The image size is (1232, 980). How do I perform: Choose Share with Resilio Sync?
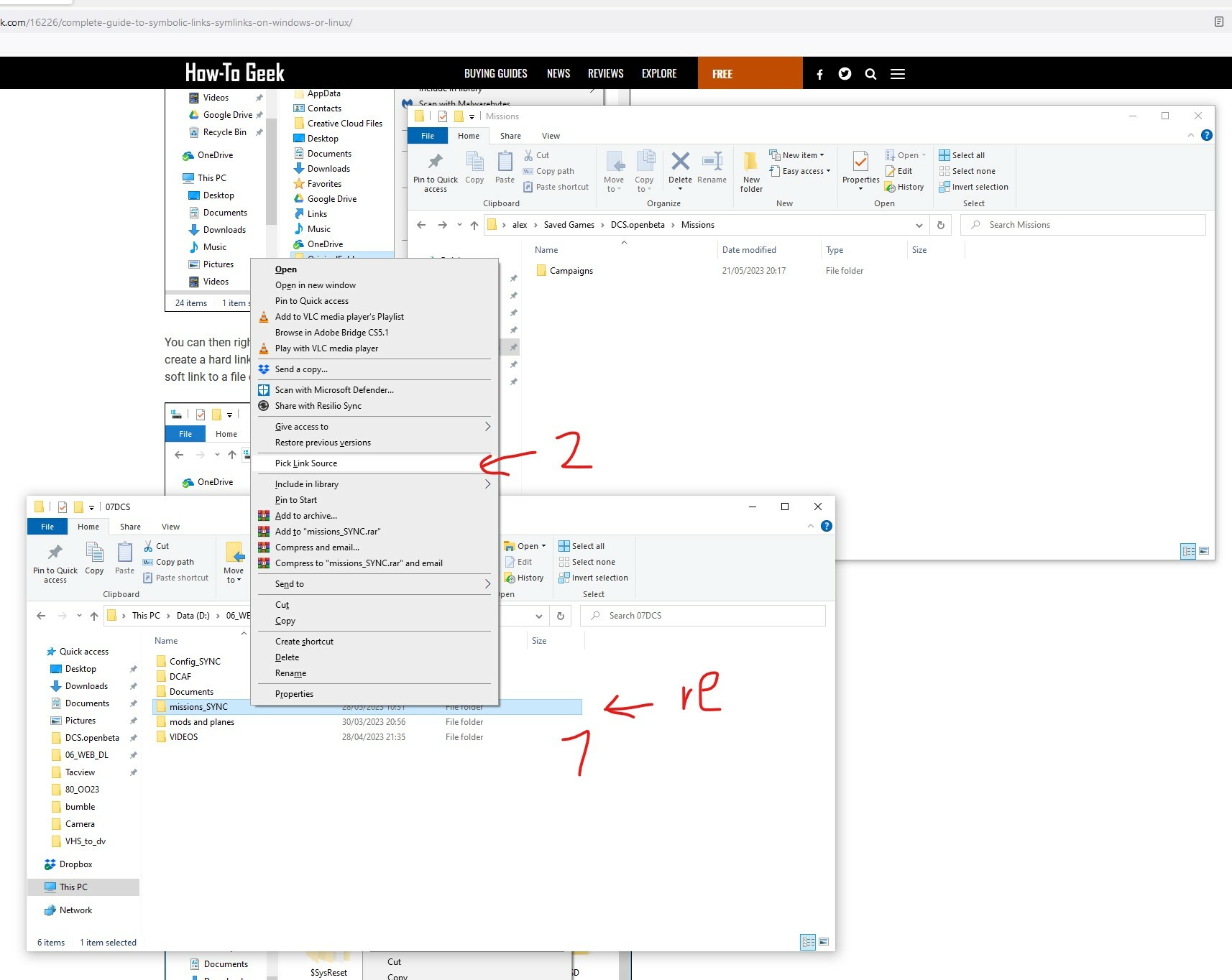(x=374, y=406)
